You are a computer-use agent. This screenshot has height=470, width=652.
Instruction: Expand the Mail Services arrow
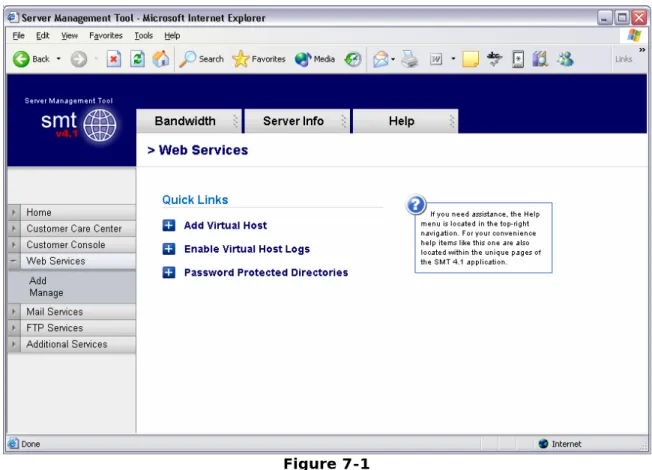tap(14, 312)
